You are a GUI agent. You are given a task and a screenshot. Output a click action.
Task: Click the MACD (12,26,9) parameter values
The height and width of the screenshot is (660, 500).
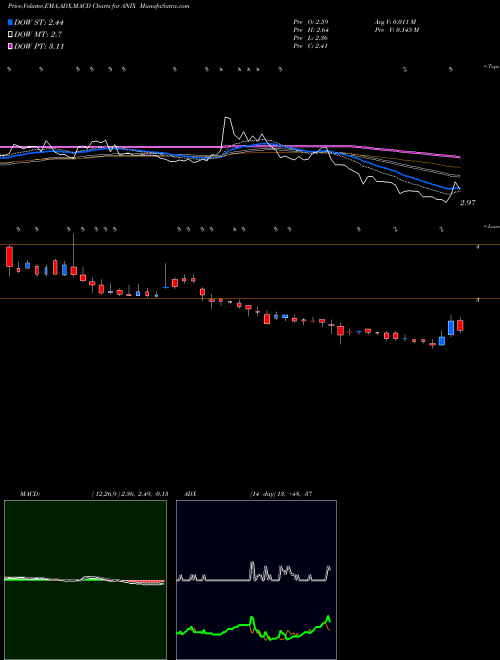pos(130,494)
